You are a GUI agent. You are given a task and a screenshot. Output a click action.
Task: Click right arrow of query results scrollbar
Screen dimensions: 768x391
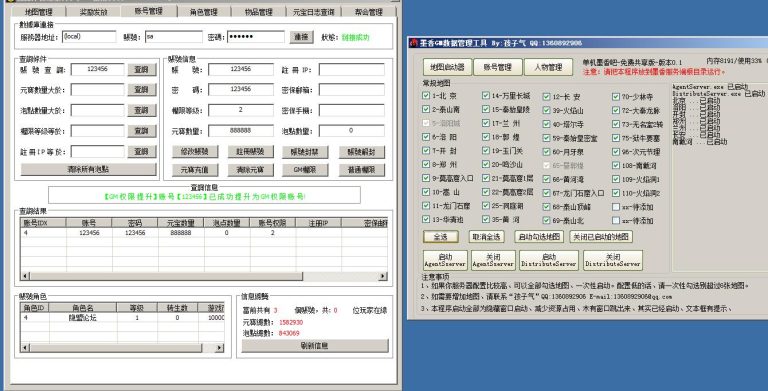(x=383, y=276)
